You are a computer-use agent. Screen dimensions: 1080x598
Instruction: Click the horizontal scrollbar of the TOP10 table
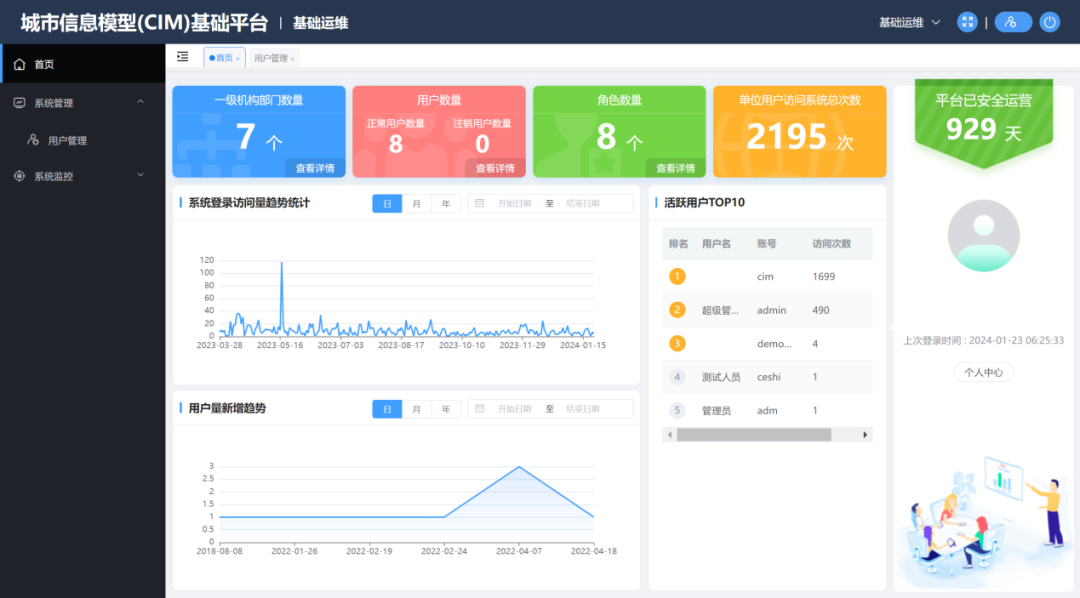pos(753,435)
